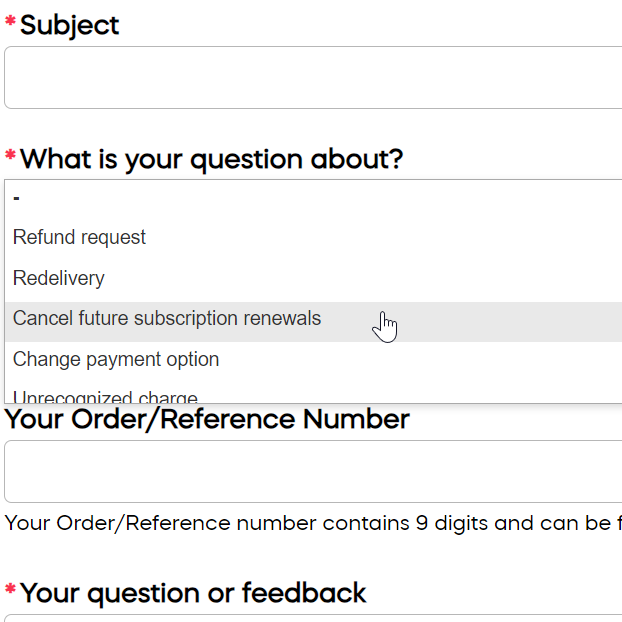Click the word "feedback" in bottom heading
Screen dimensions: 622x622
[x=304, y=593]
